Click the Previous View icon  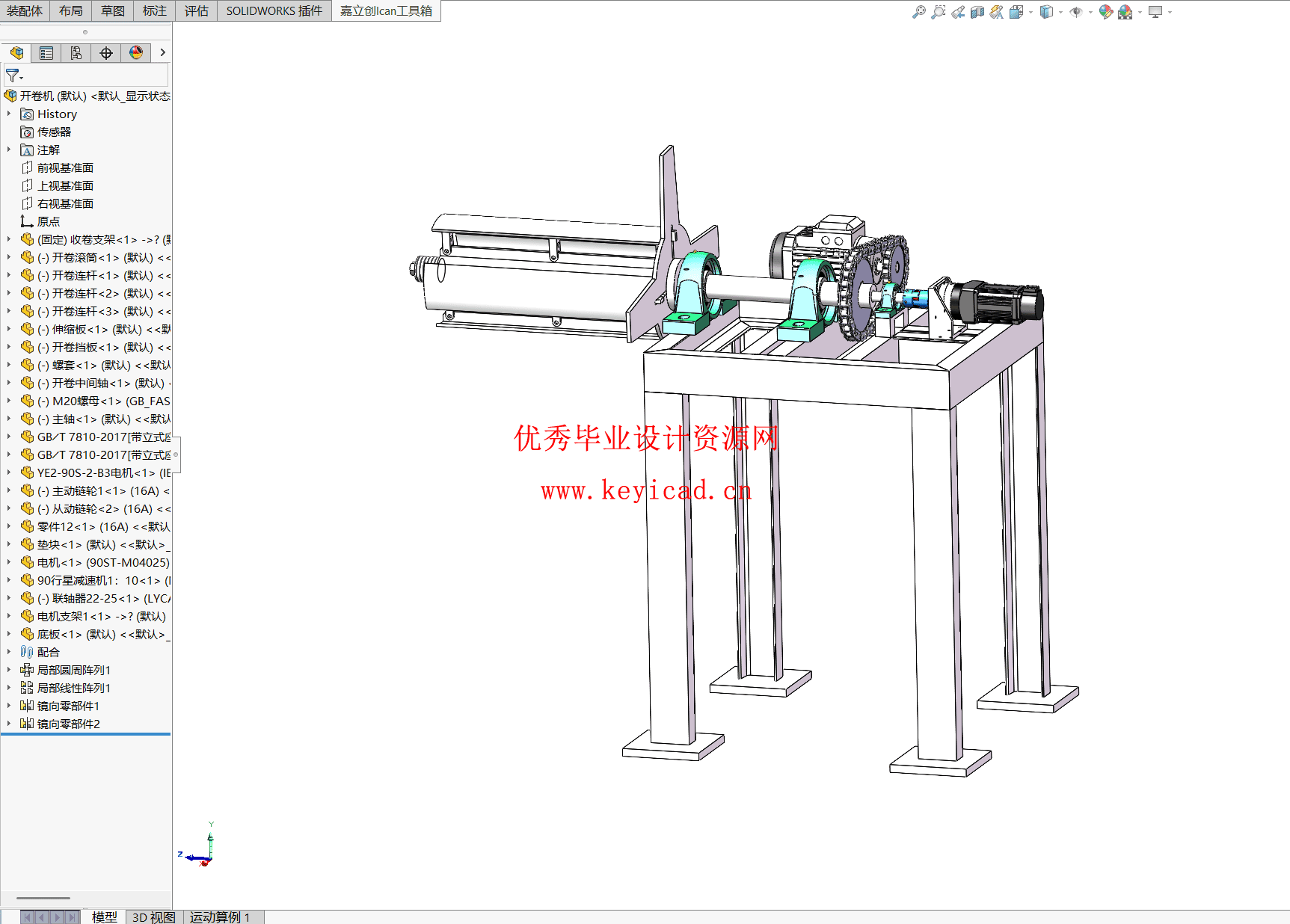point(958,12)
